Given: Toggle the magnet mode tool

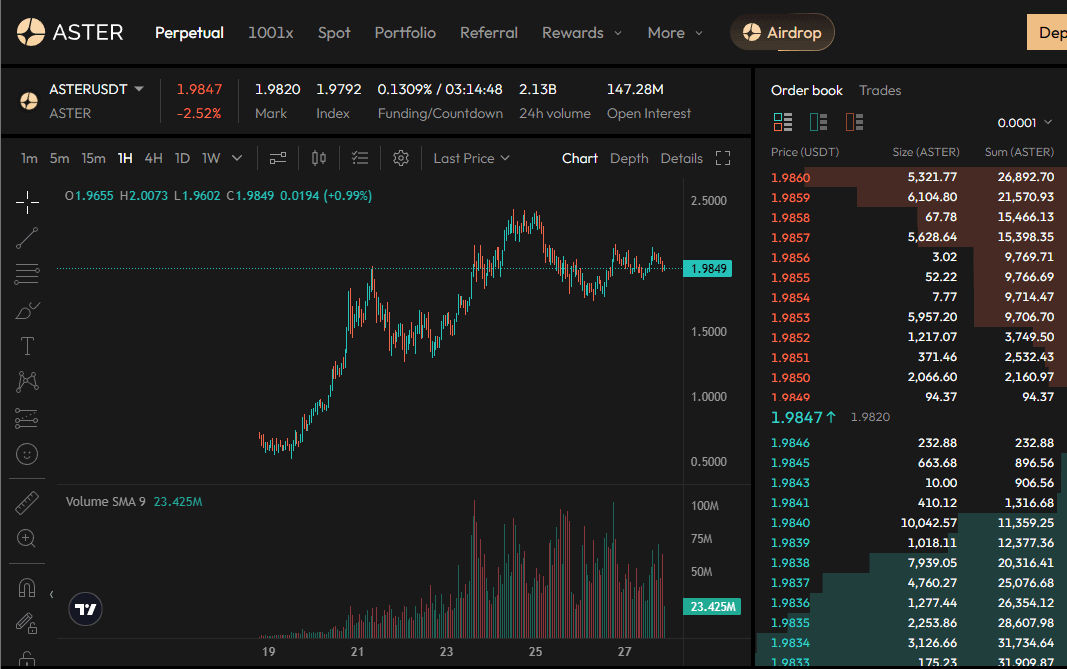Looking at the screenshot, I should tap(27, 587).
